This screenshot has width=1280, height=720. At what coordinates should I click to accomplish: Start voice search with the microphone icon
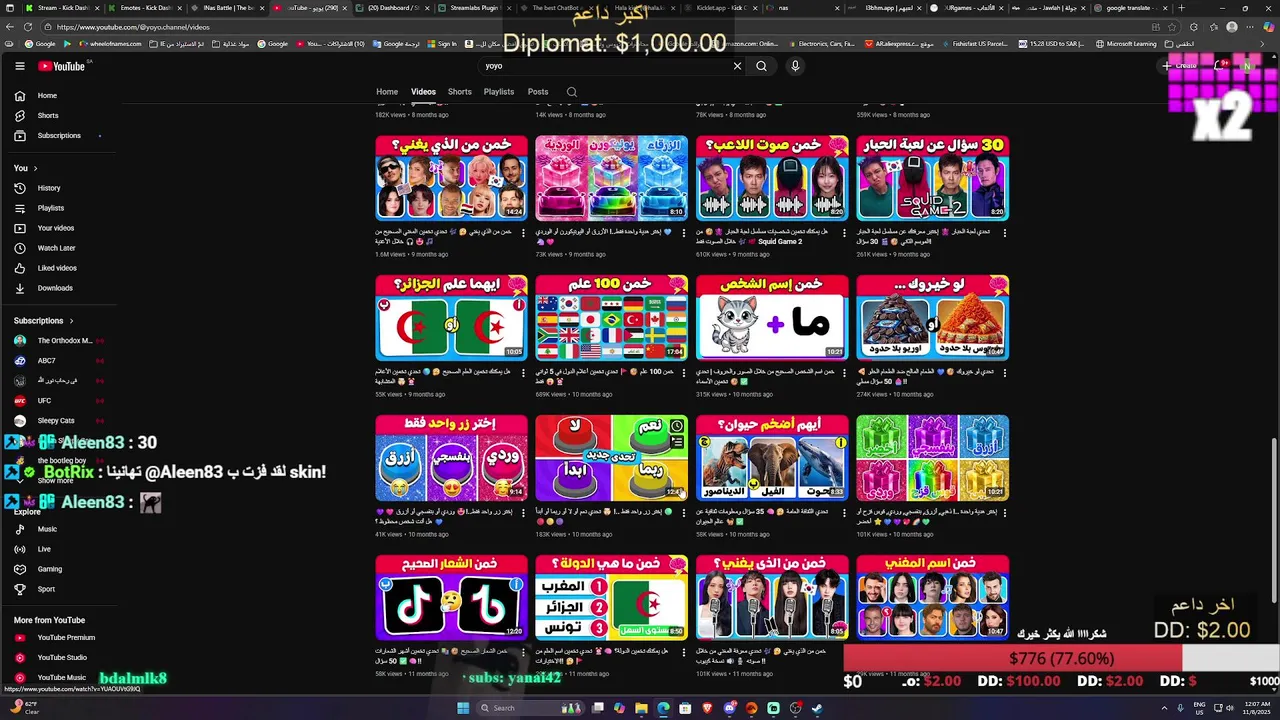(x=795, y=66)
